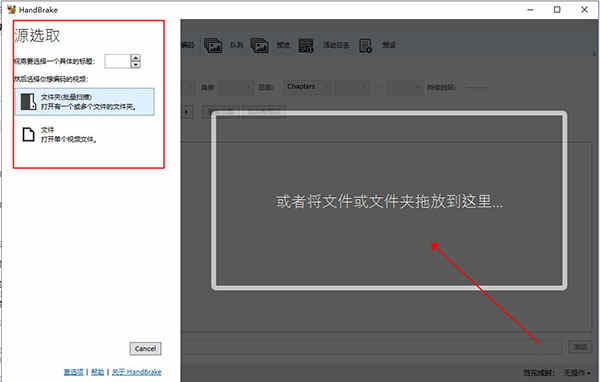
Task: Click the Browse button beside destination field
Action: pos(579,347)
